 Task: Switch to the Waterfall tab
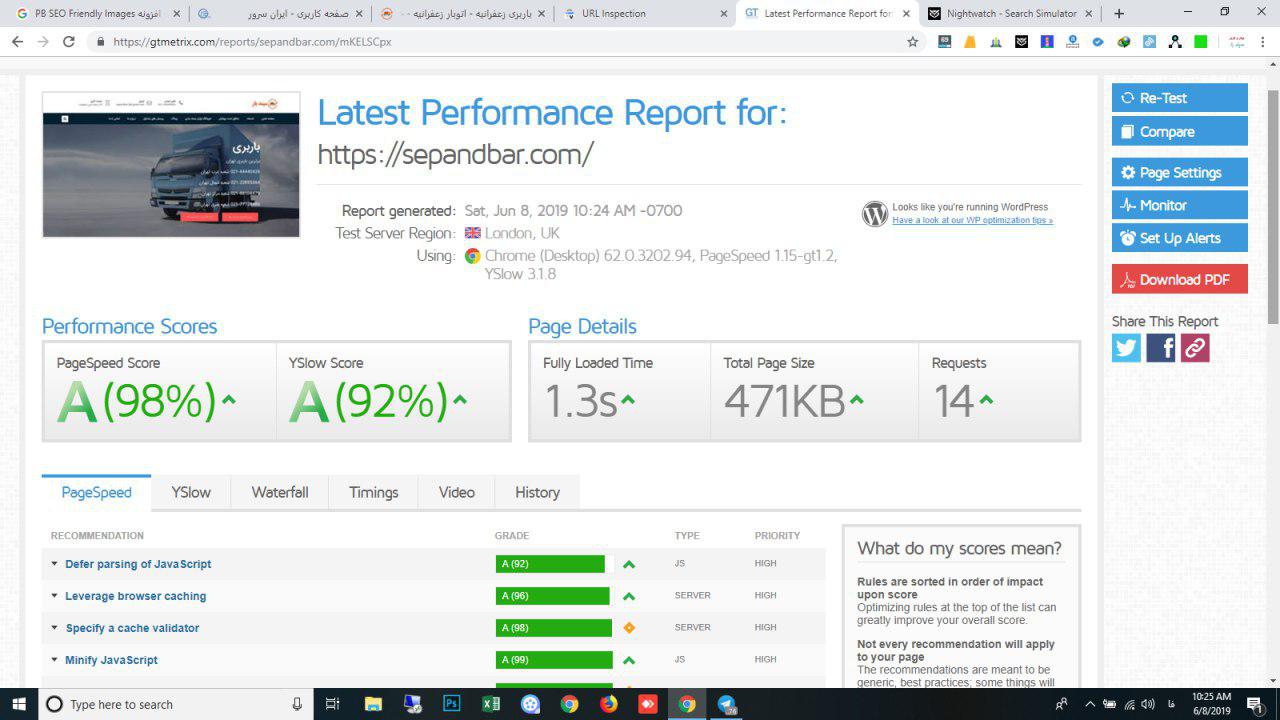280,492
